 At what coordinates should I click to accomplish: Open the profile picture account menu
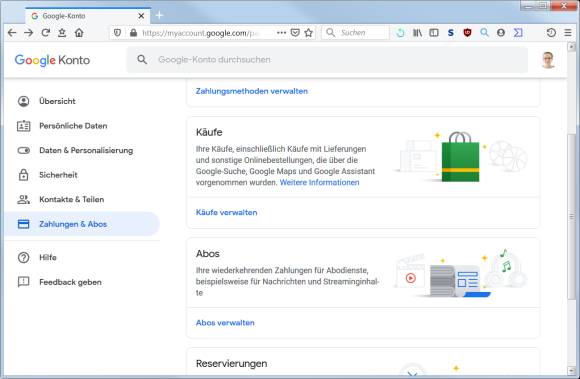point(548,60)
